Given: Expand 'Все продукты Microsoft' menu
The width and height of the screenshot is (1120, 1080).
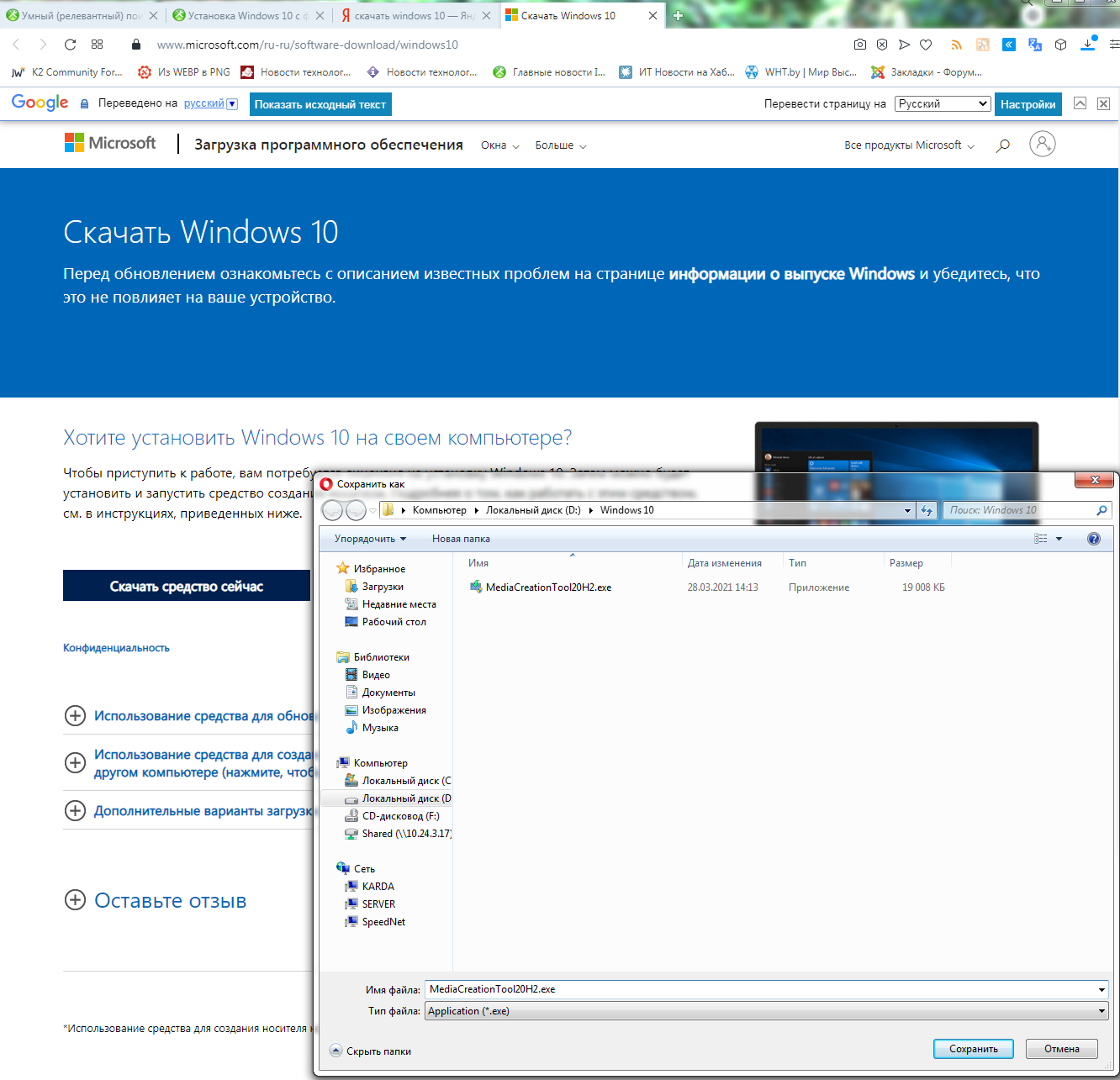Looking at the screenshot, I should (x=909, y=145).
